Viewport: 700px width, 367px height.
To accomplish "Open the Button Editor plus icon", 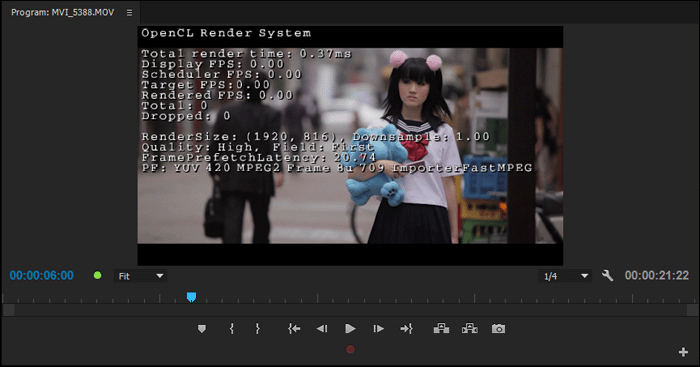I will pos(683,352).
